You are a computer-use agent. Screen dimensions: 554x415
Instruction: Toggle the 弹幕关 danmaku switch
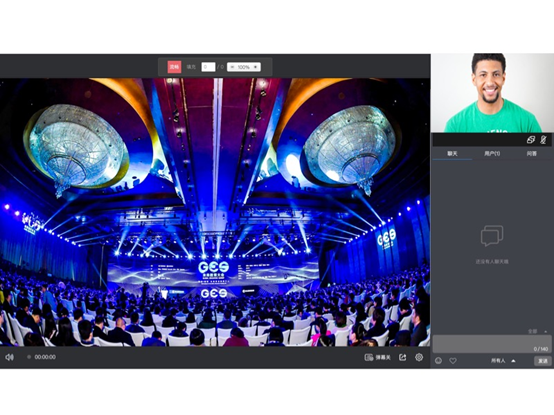(378, 357)
